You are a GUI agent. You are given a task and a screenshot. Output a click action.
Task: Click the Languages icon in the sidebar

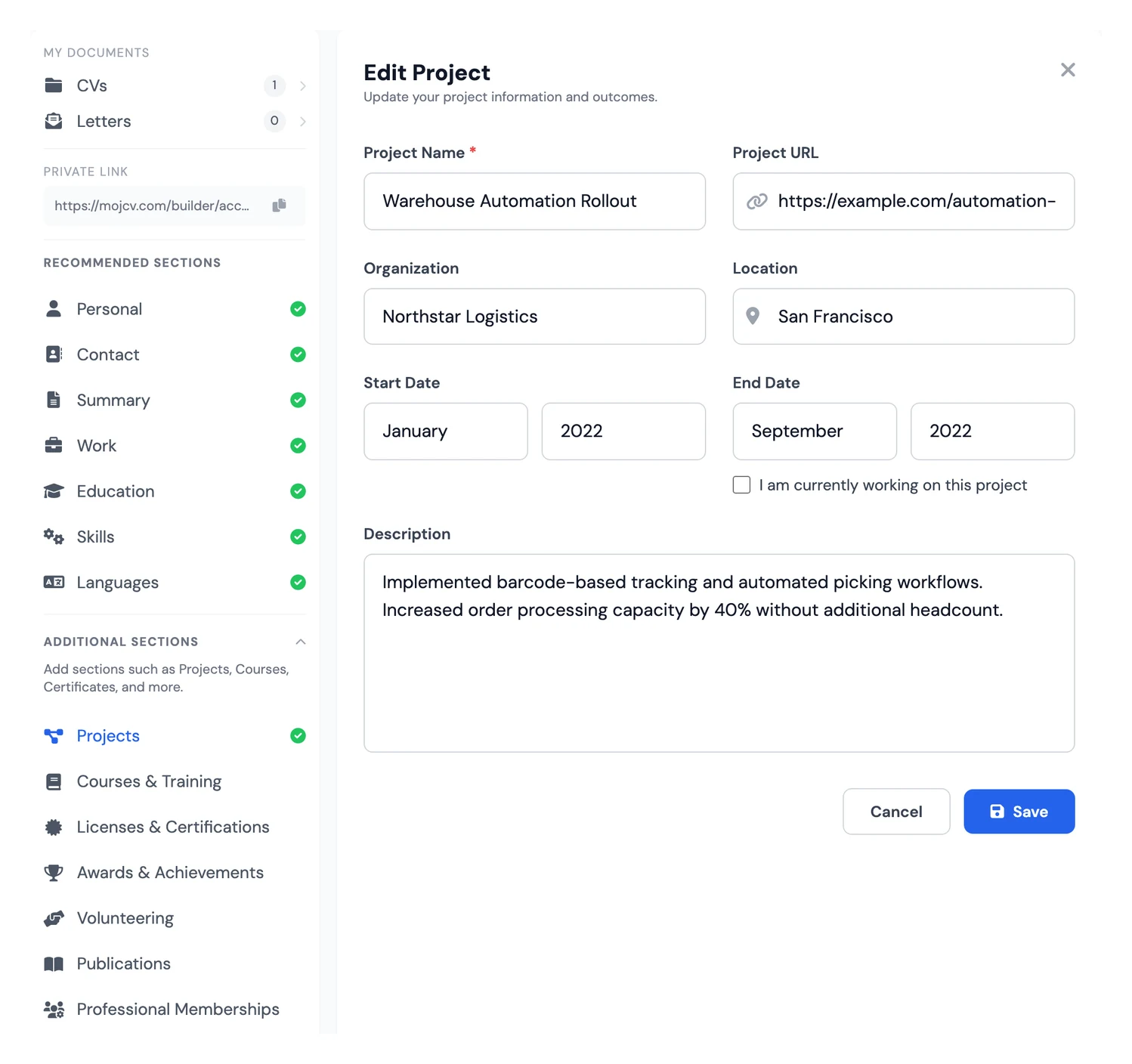tap(54, 582)
